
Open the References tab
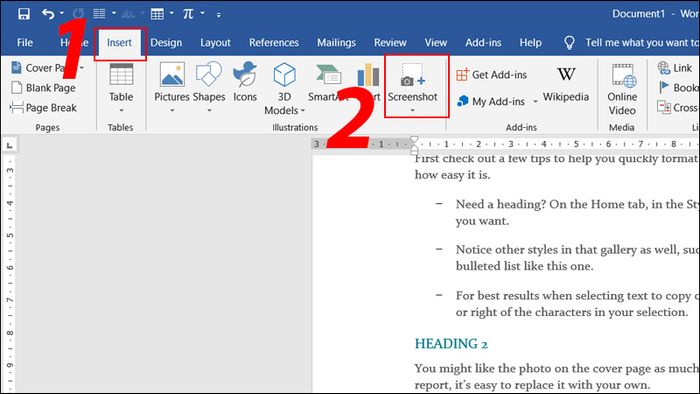274,43
